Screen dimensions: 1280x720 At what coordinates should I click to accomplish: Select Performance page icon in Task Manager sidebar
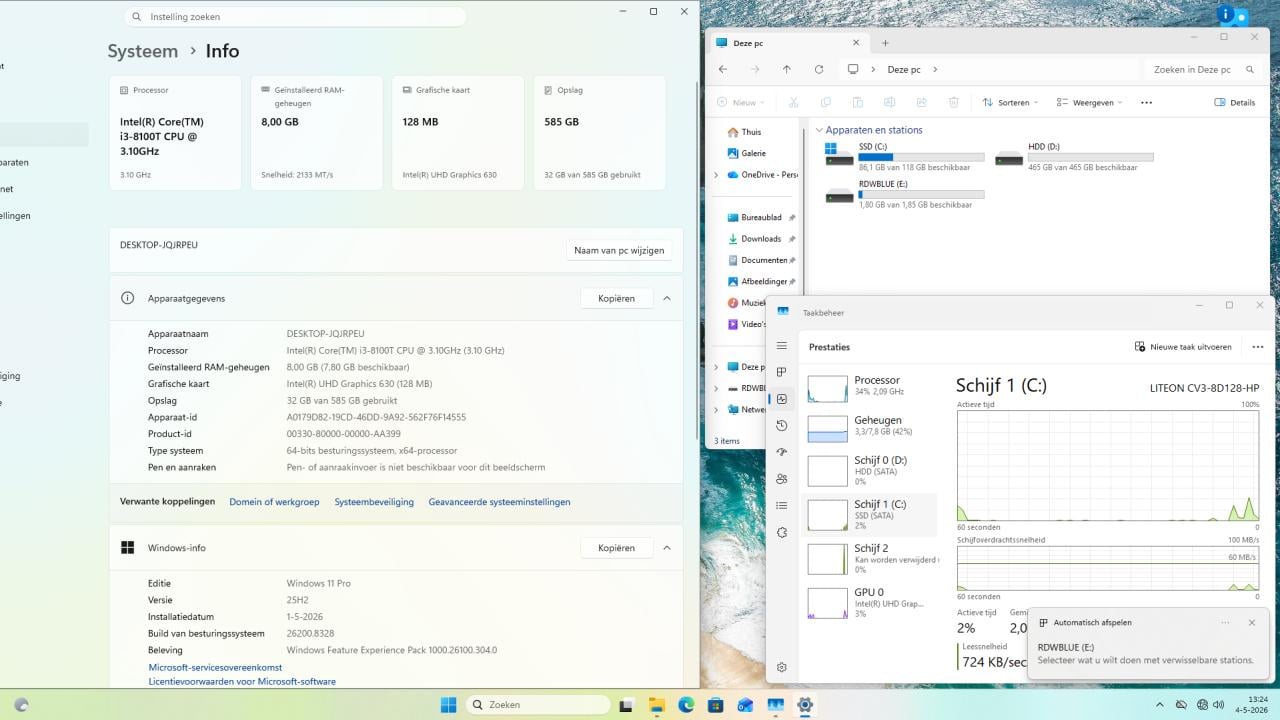point(782,399)
